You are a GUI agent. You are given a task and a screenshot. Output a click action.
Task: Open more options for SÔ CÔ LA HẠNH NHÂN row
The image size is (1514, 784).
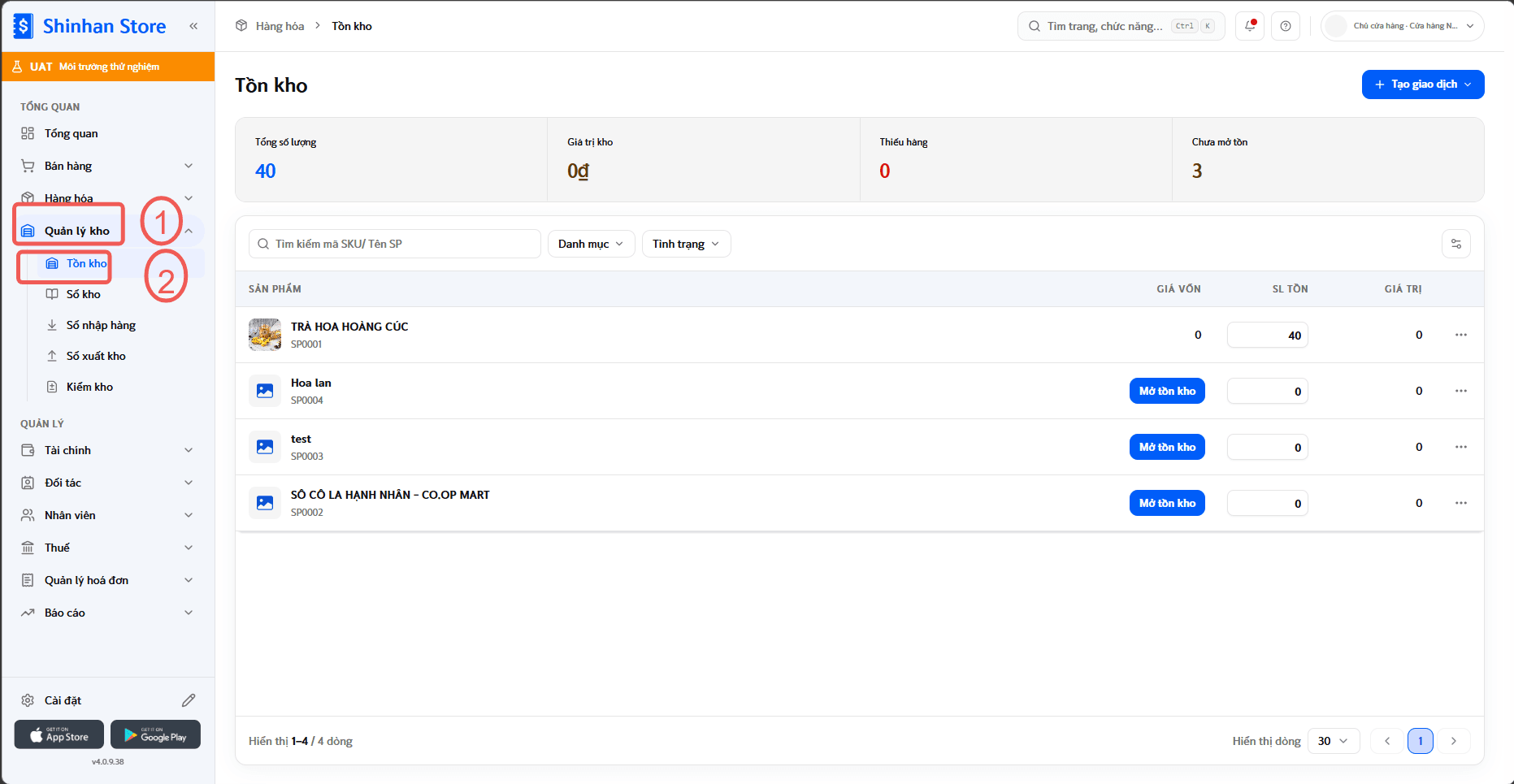[1461, 503]
